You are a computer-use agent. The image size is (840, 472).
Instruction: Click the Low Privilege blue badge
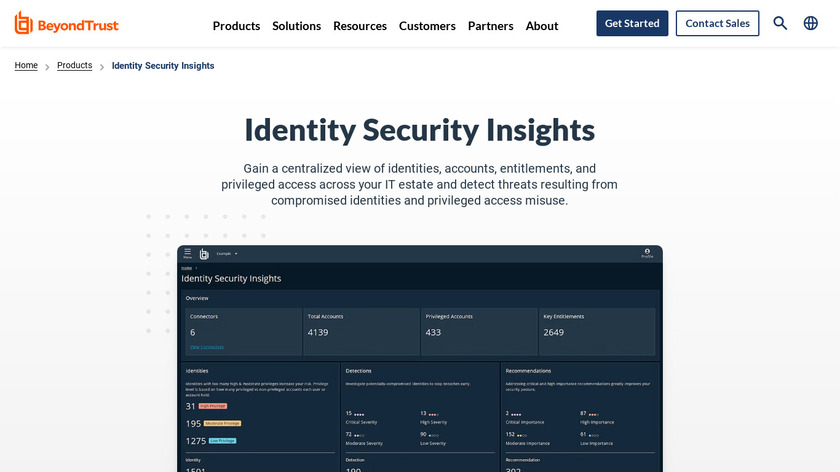tap(222, 440)
